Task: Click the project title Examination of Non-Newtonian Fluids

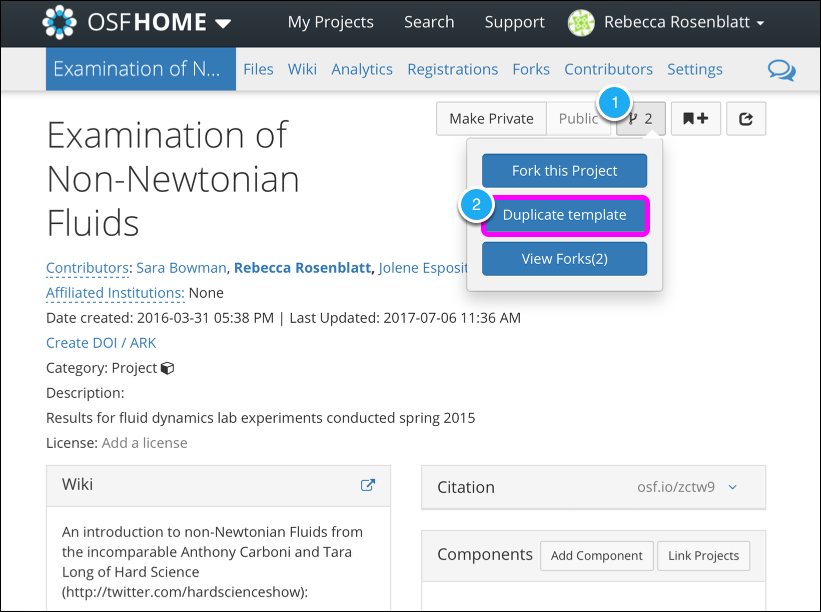Action: (173, 179)
